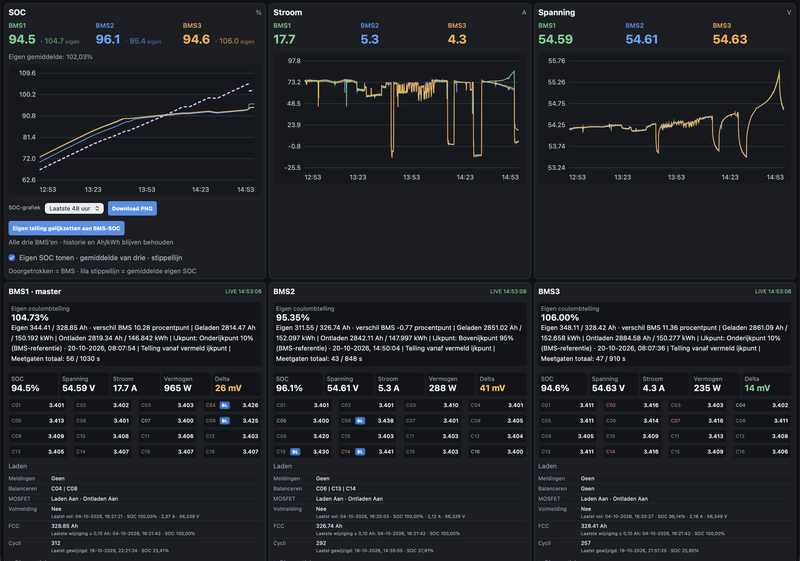Click BMS1 Delta tile showing 26 mV
Viewport: 800px width, 561px height.
click(236, 384)
